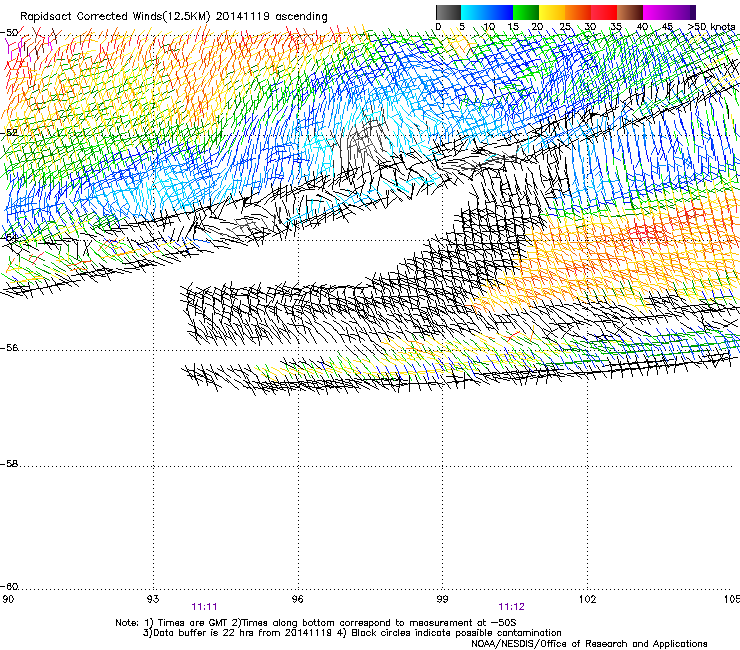Screen dimensions: 740x650
Task: Click the '>50 knots' legend label
Action: point(712,27)
